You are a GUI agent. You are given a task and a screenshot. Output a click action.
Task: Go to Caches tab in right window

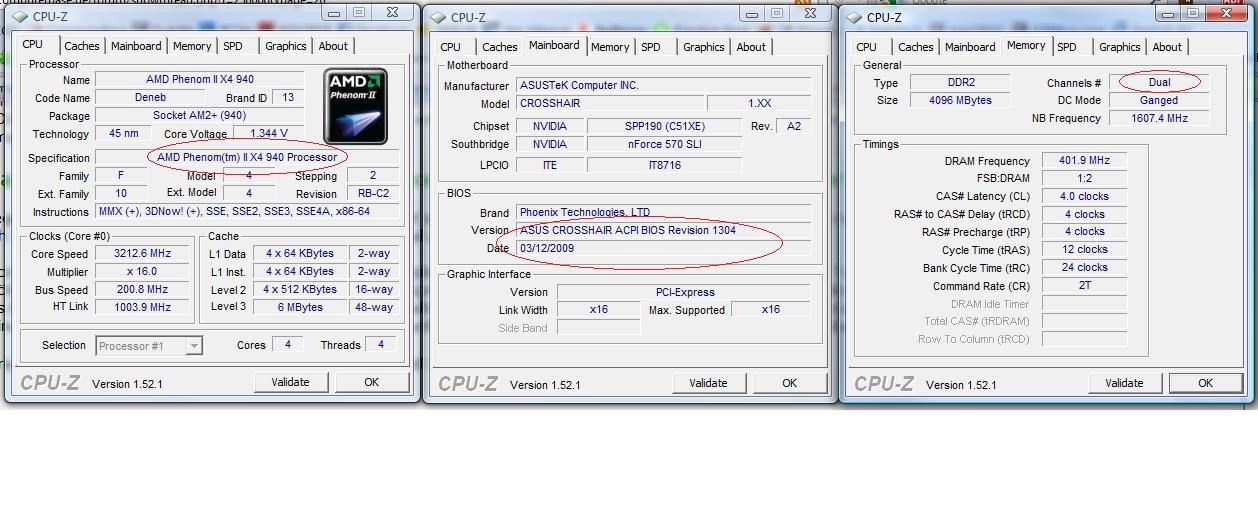(916, 47)
